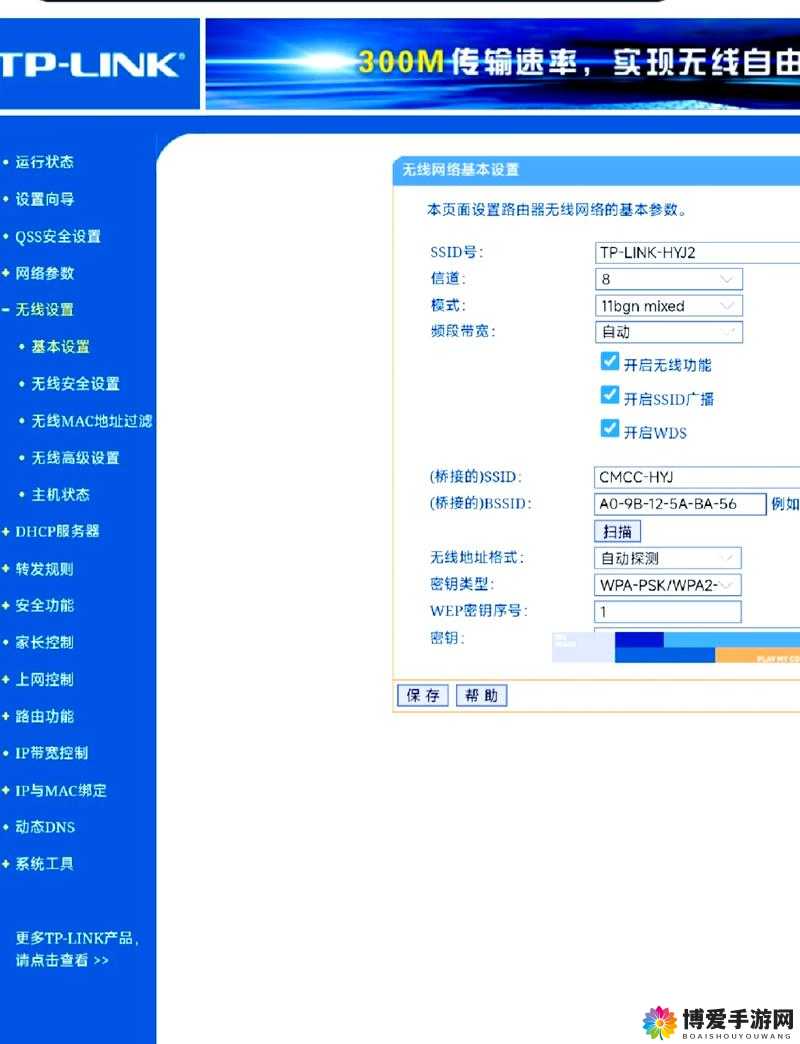Open 运行状态 status page
The height and width of the screenshot is (1044, 800).
tap(44, 162)
